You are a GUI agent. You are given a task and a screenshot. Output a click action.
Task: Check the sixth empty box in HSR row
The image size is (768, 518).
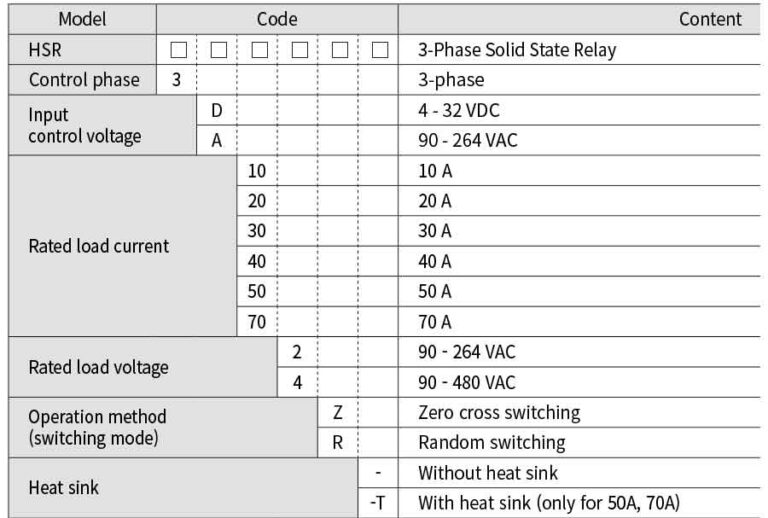tap(379, 50)
